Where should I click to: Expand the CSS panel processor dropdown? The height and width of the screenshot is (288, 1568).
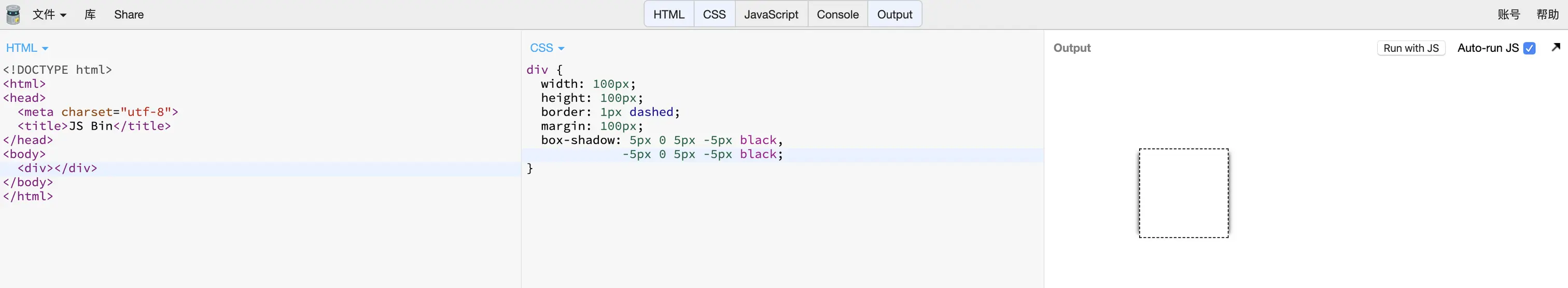(547, 48)
